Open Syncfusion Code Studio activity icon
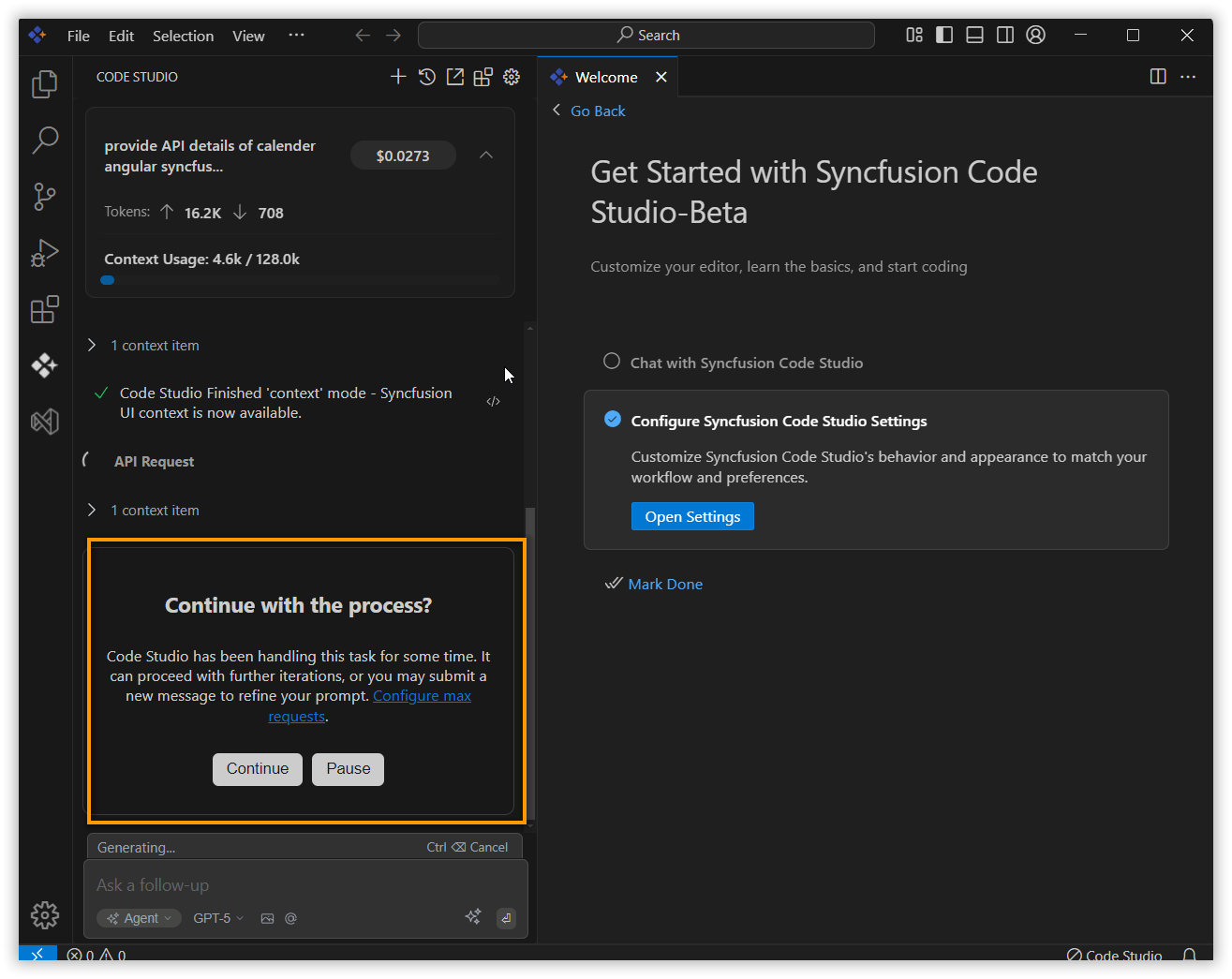Image resolution: width=1232 pixels, height=979 pixels. pos(44,365)
